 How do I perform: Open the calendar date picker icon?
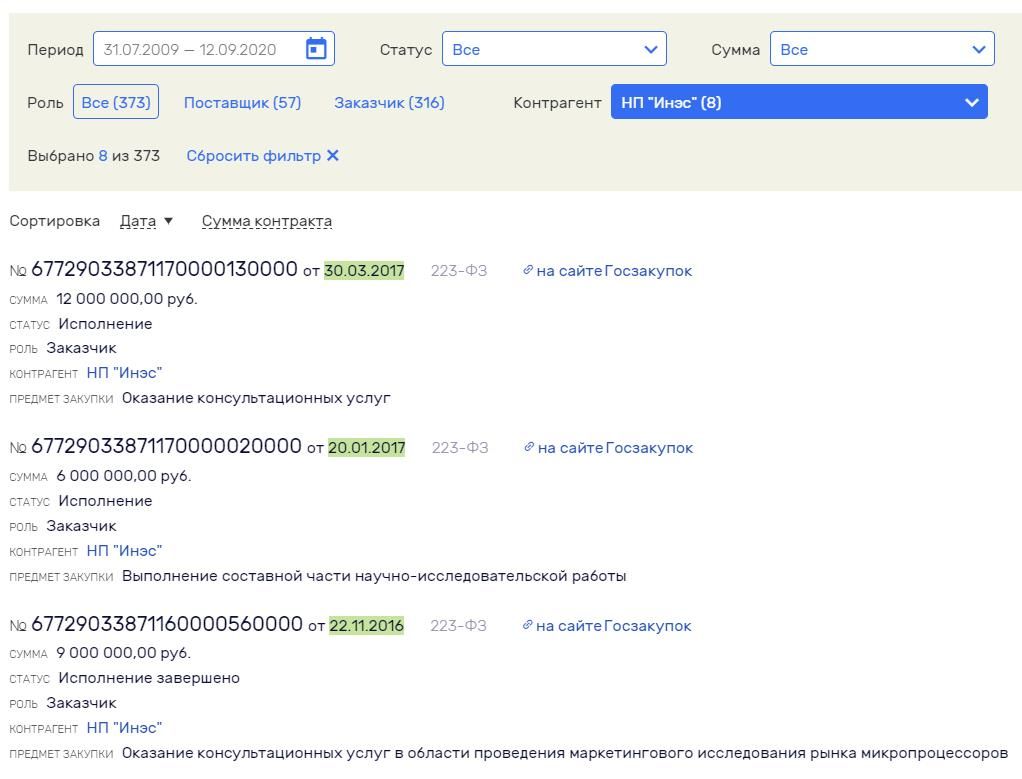click(316, 48)
